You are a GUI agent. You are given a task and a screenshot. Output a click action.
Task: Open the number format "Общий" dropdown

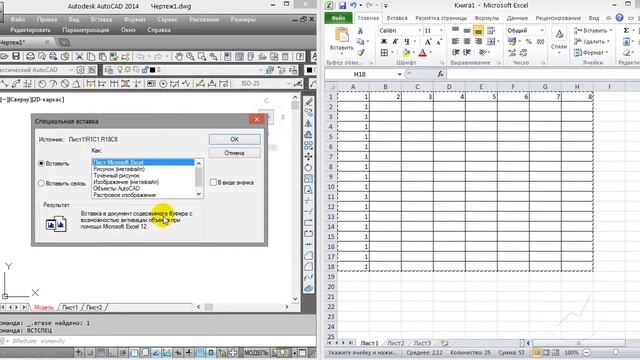[542, 31]
